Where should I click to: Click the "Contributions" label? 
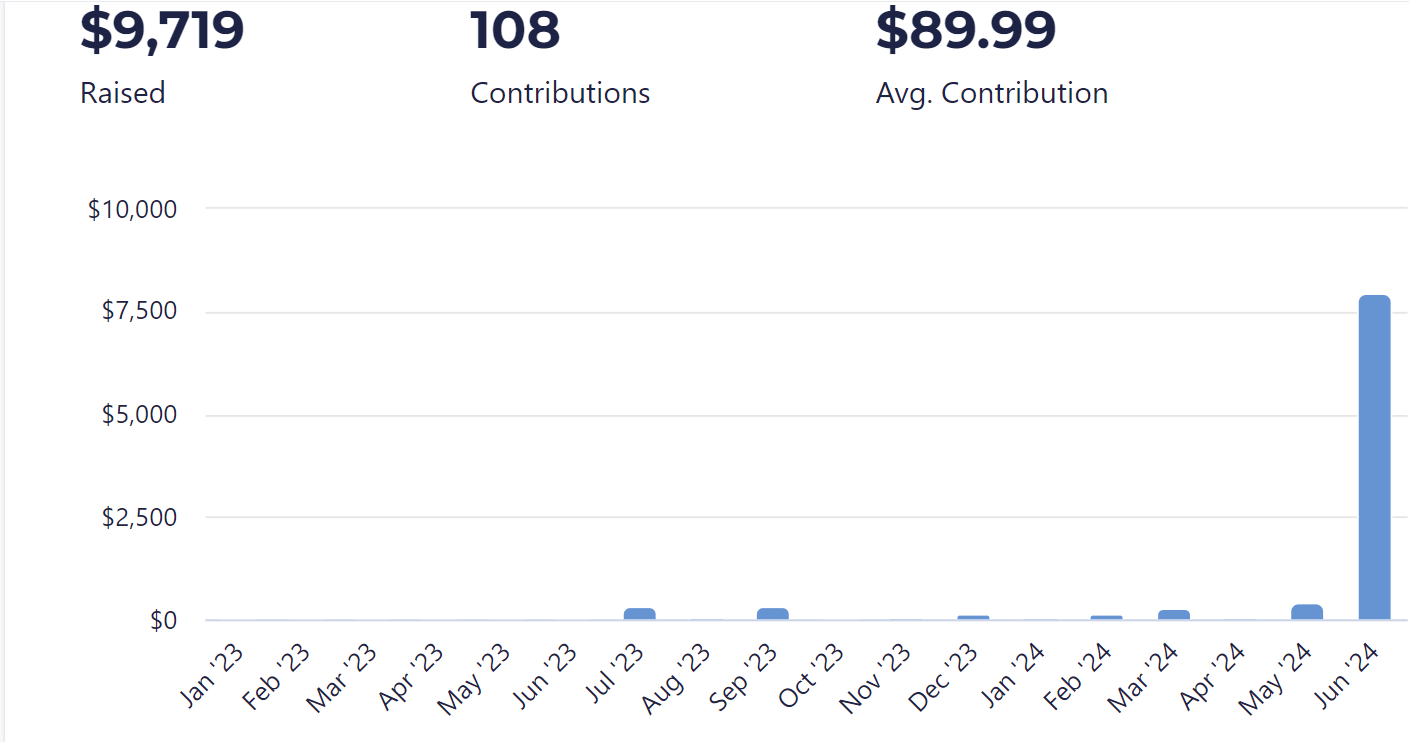click(560, 93)
